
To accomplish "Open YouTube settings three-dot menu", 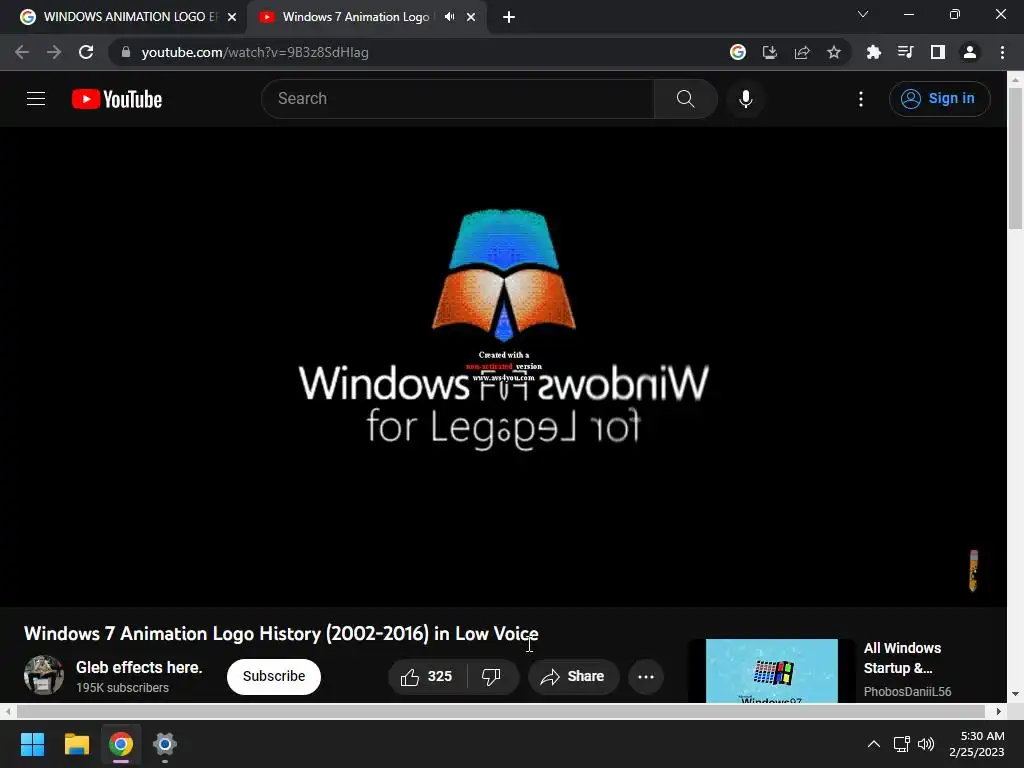I will tap(861, 99).
